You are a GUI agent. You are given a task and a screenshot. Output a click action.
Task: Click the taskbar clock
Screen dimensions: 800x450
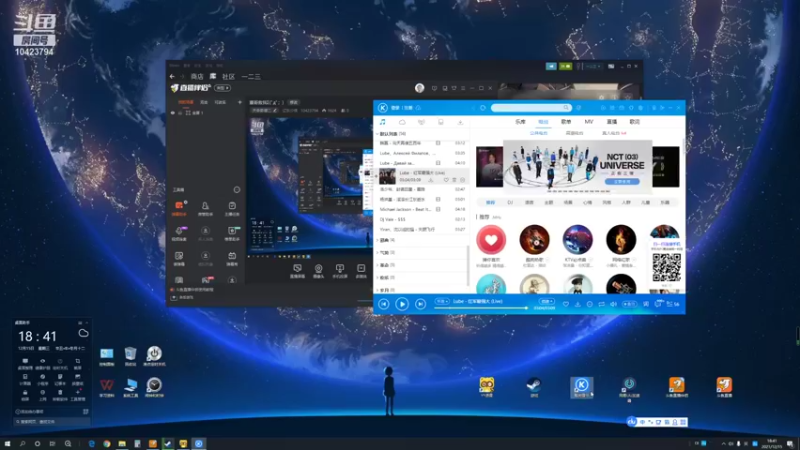click(x=771, y=444)
